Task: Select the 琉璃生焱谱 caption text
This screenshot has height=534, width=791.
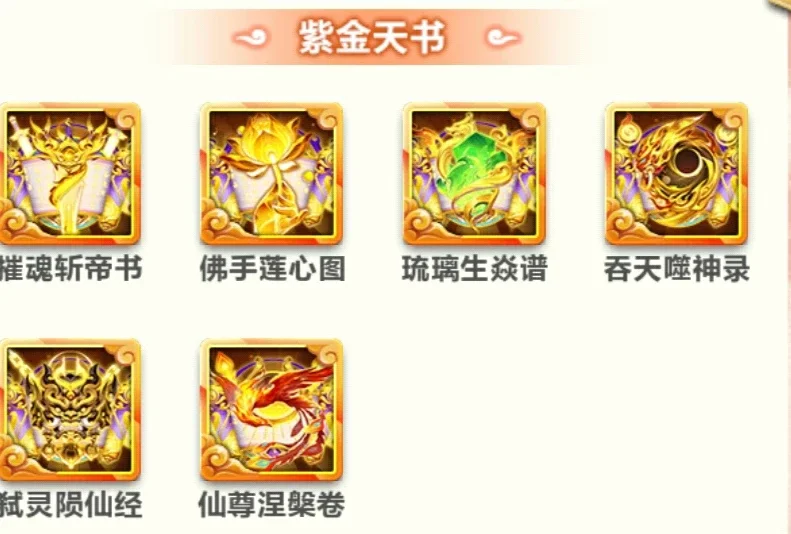Action: pyautogui.click(x=475, y=268)
